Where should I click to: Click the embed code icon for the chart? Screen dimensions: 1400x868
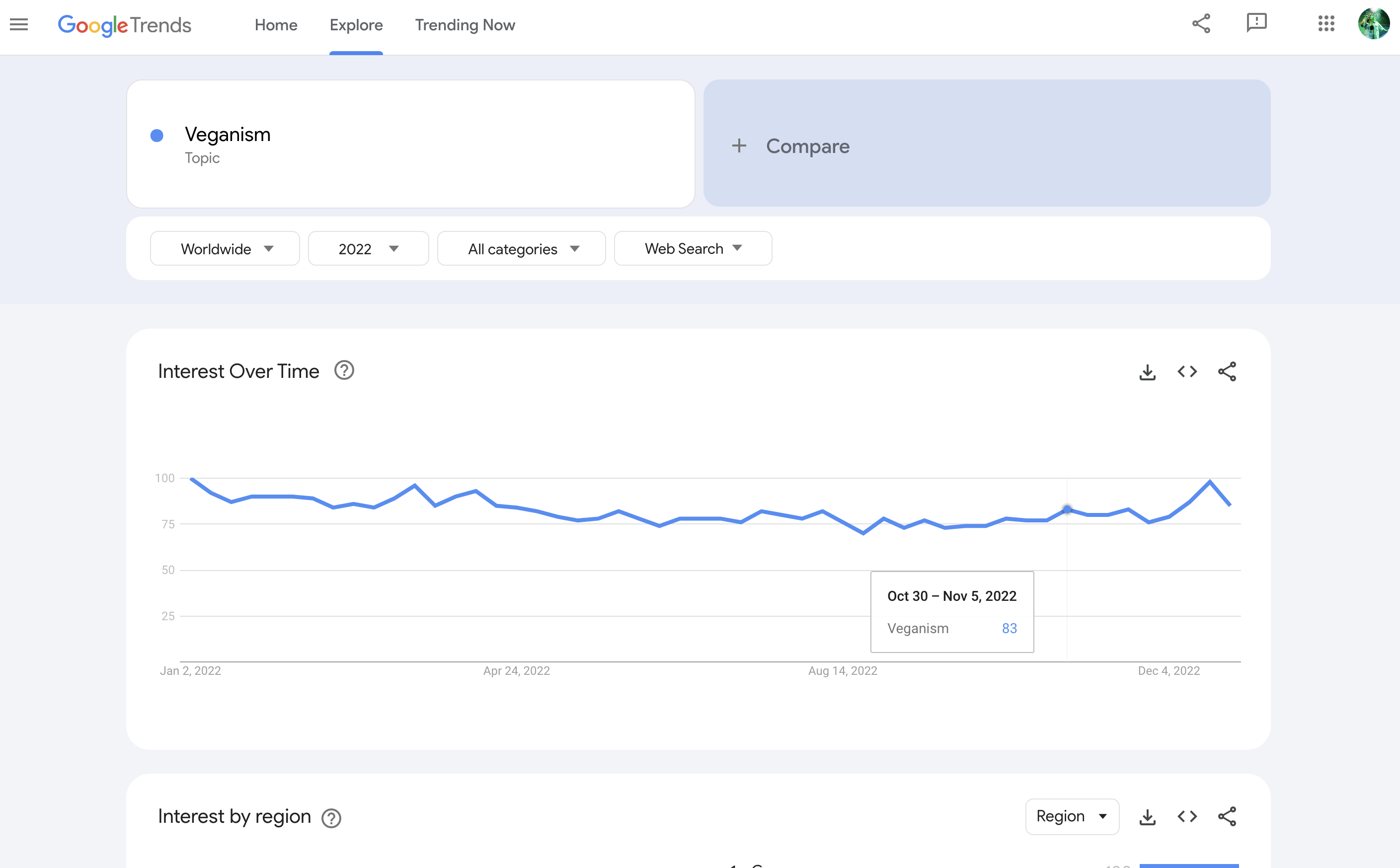click(x=1188, y=371)
